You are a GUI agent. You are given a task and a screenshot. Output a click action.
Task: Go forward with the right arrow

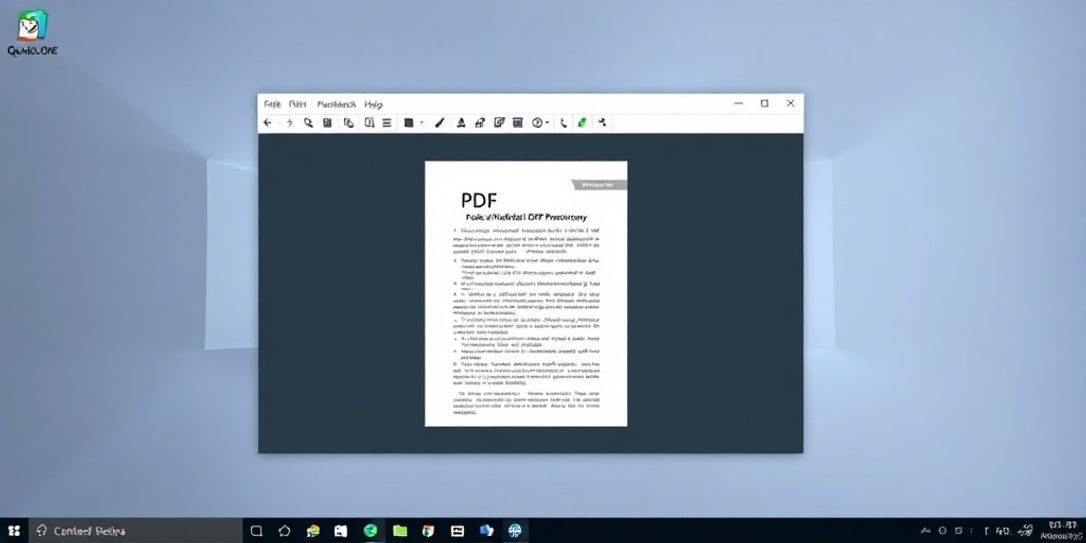[290, 123]
